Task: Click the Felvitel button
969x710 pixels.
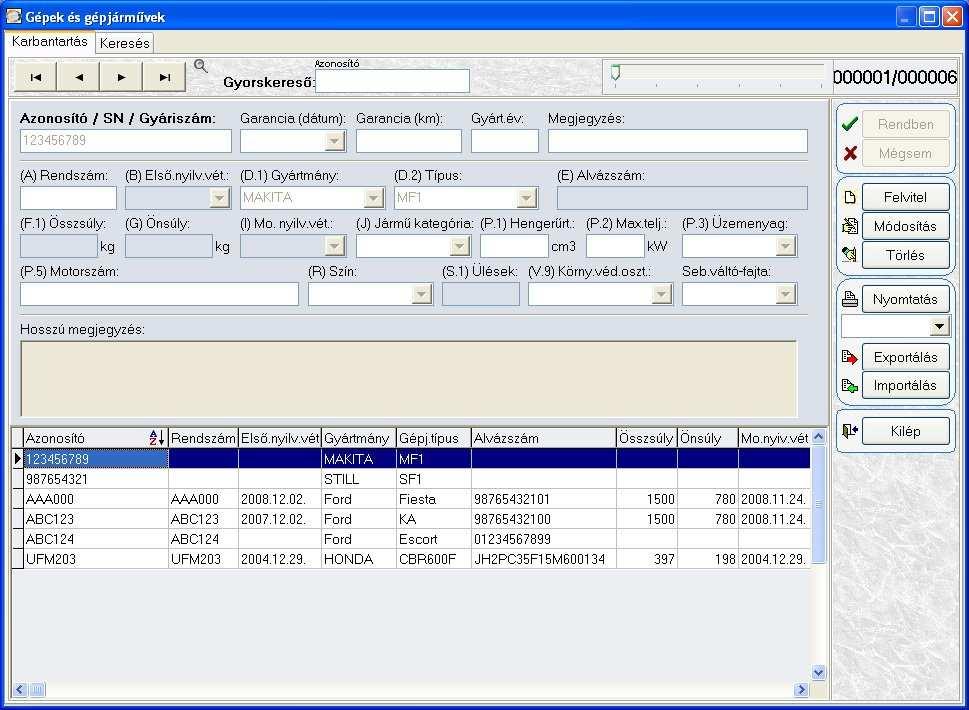Action: (905, 197)
